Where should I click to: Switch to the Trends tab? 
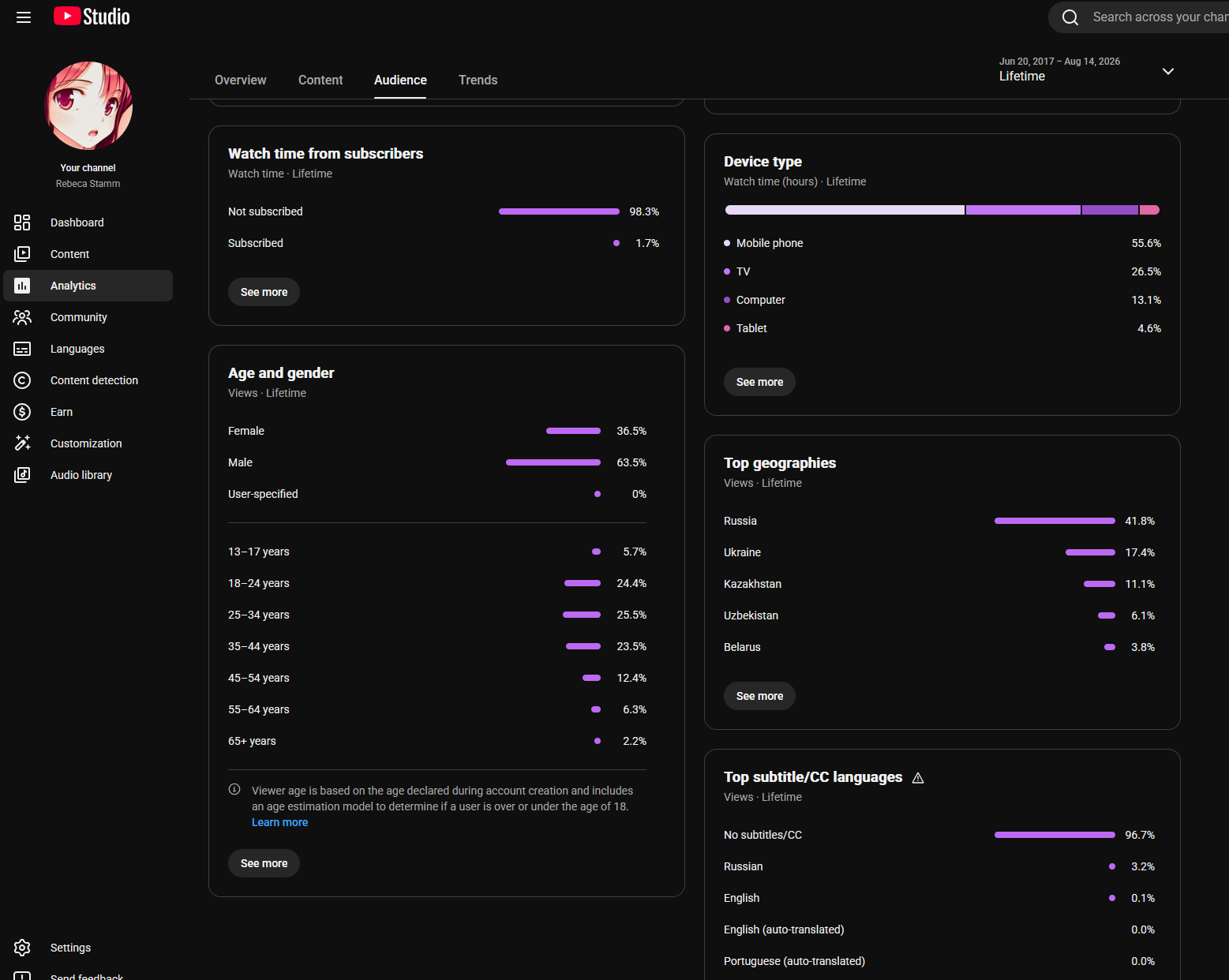[x=478, y=80]
